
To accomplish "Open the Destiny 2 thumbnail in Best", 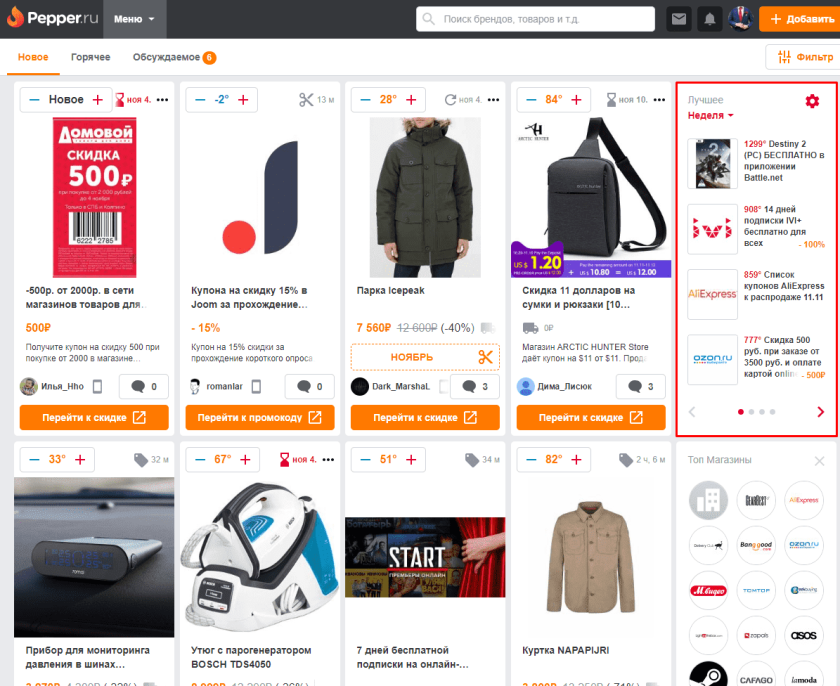I will click(712, 164).
